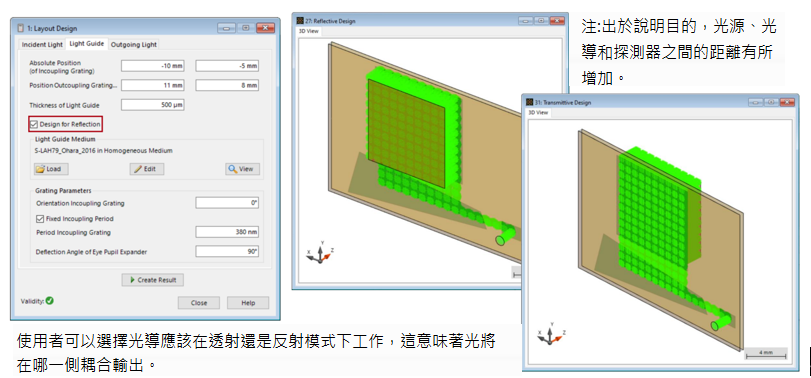The height and width of the screenshot is (378, 811).
Task: Click the Deflection Angle of Eye Pupil Expander field
Action: pyautogui.click(x=227, y=252)
